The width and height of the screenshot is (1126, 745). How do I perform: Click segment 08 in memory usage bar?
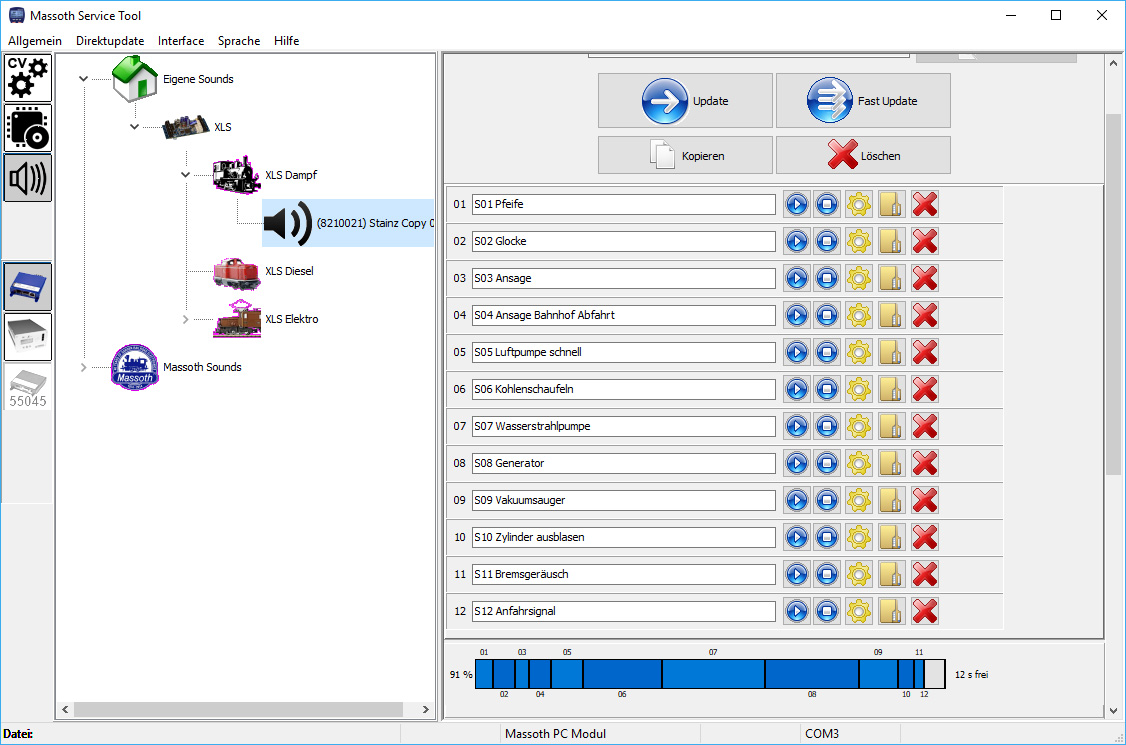click(x=812, y=674)
